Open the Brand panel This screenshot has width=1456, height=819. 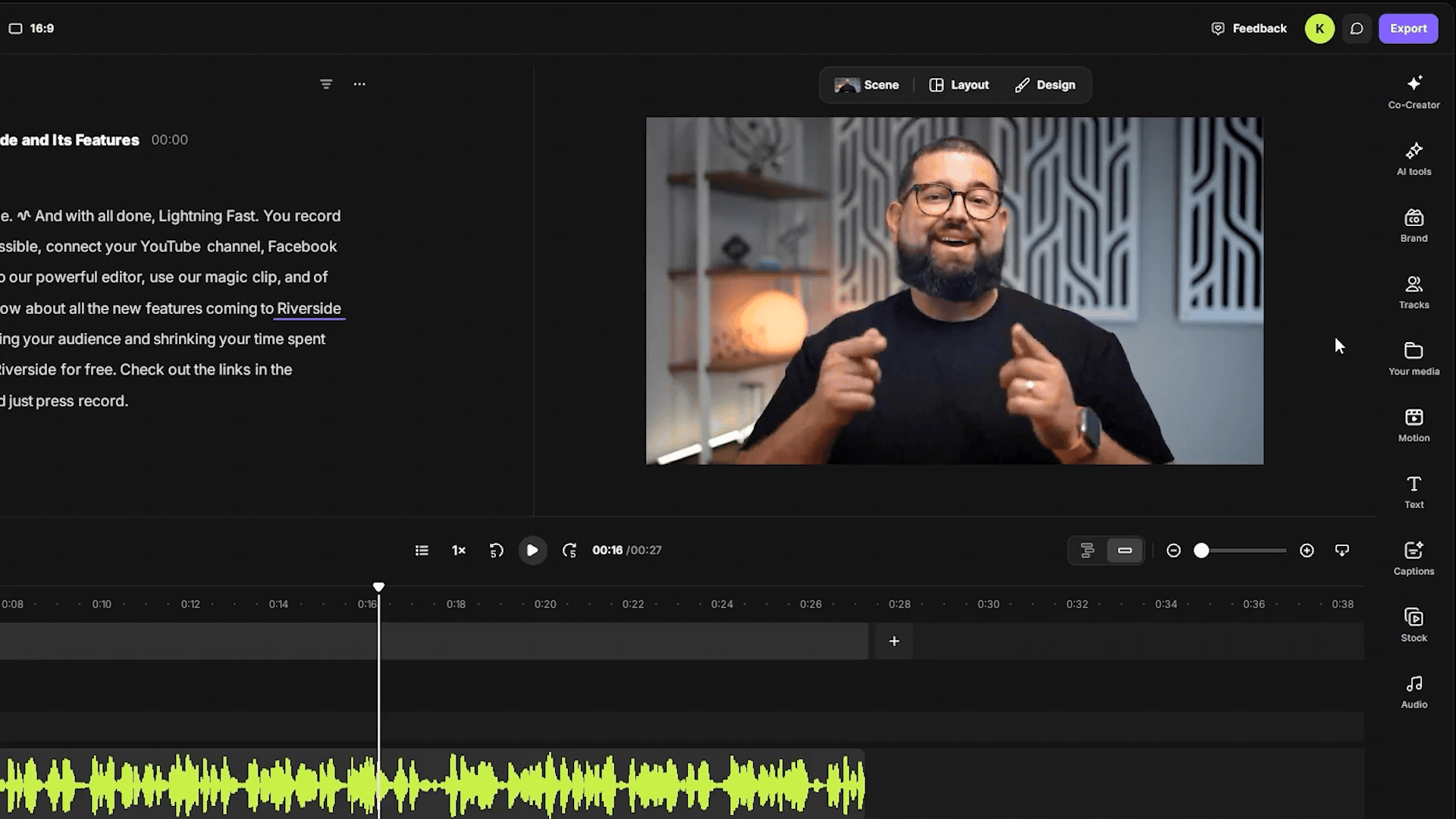pyautogui.click(x=1414, y=226)
